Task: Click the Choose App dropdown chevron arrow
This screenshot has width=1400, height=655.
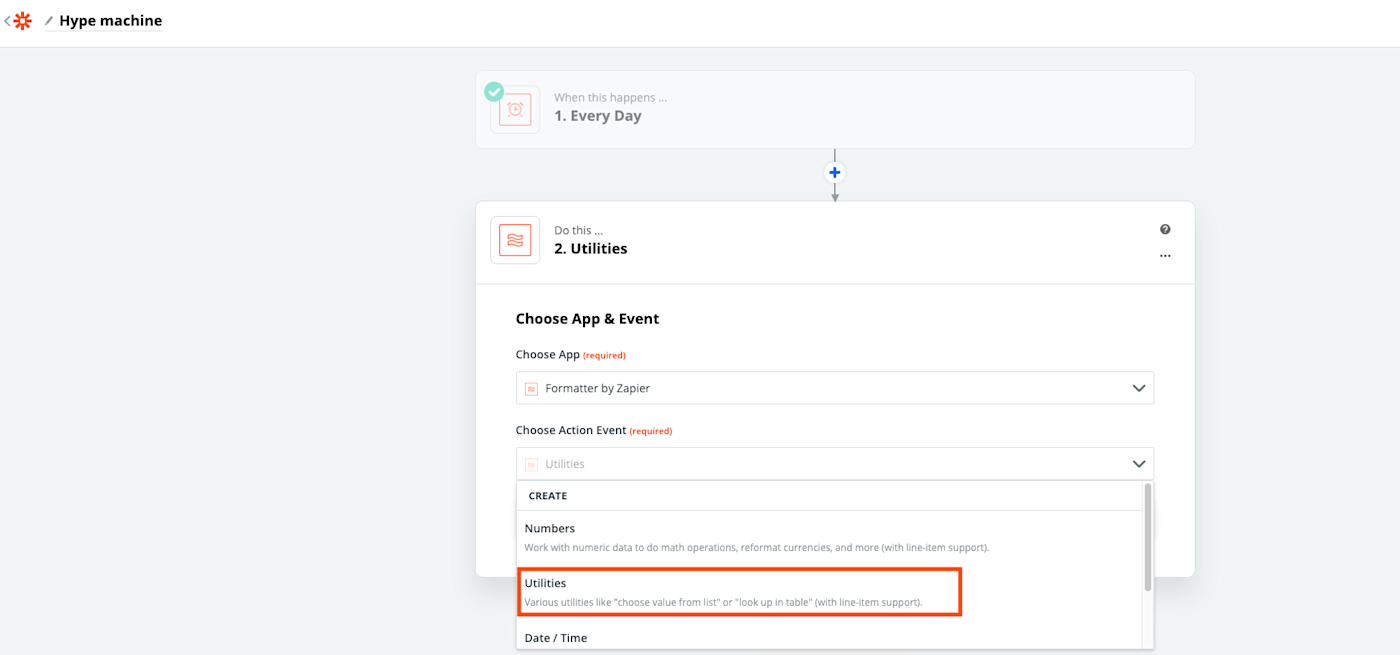Action: click(1138, 388)
